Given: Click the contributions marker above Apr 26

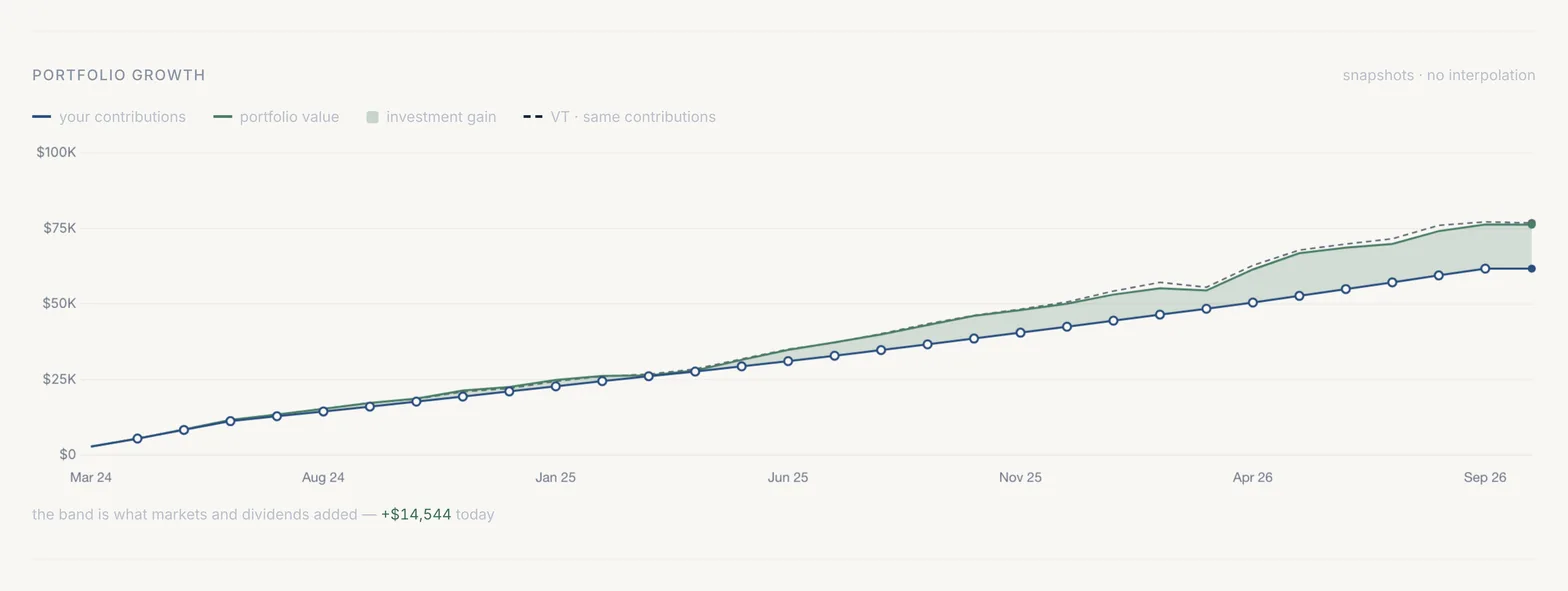Looking at the screenshot, I should (x=1253, y=302).
